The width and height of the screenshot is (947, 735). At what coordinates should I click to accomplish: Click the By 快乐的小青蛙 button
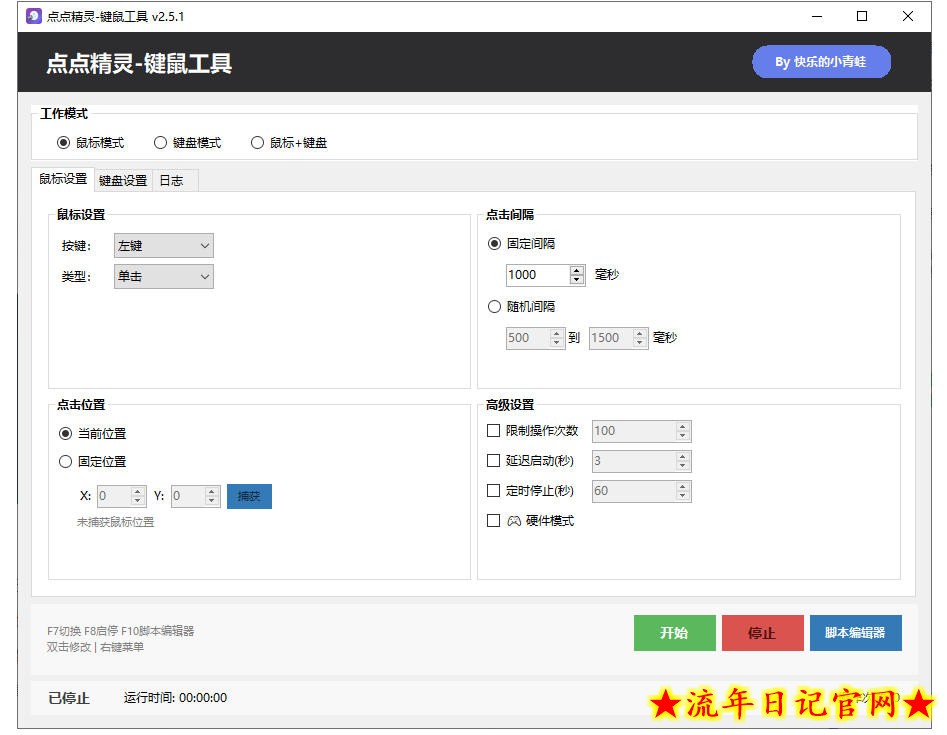(821, 62)
